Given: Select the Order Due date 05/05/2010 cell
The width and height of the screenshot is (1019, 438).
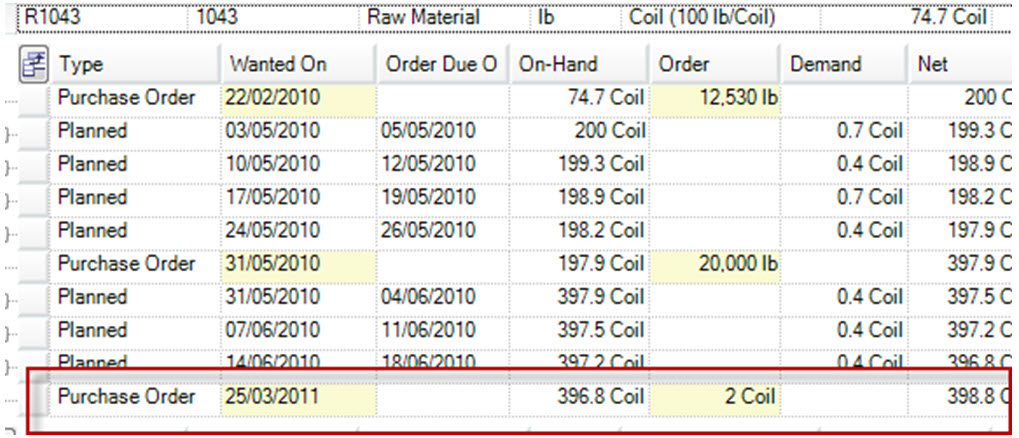Looking at the screenshot, I should pyautogui.click(x=440, y=131).
